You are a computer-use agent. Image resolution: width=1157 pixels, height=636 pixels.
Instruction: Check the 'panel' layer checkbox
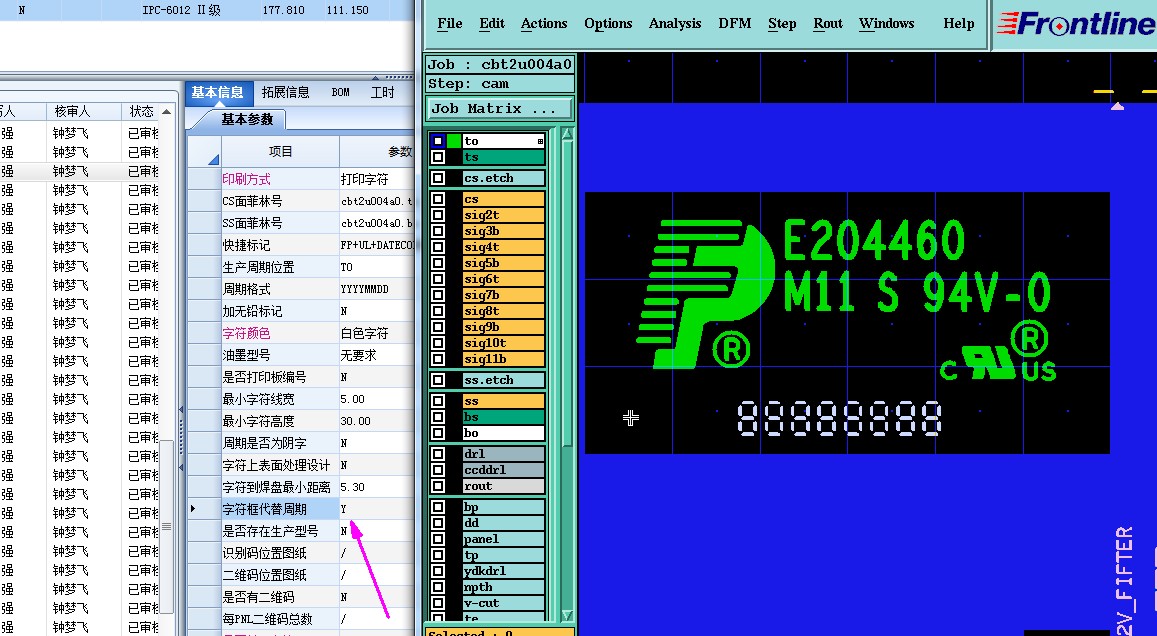(x=438, y=539)
